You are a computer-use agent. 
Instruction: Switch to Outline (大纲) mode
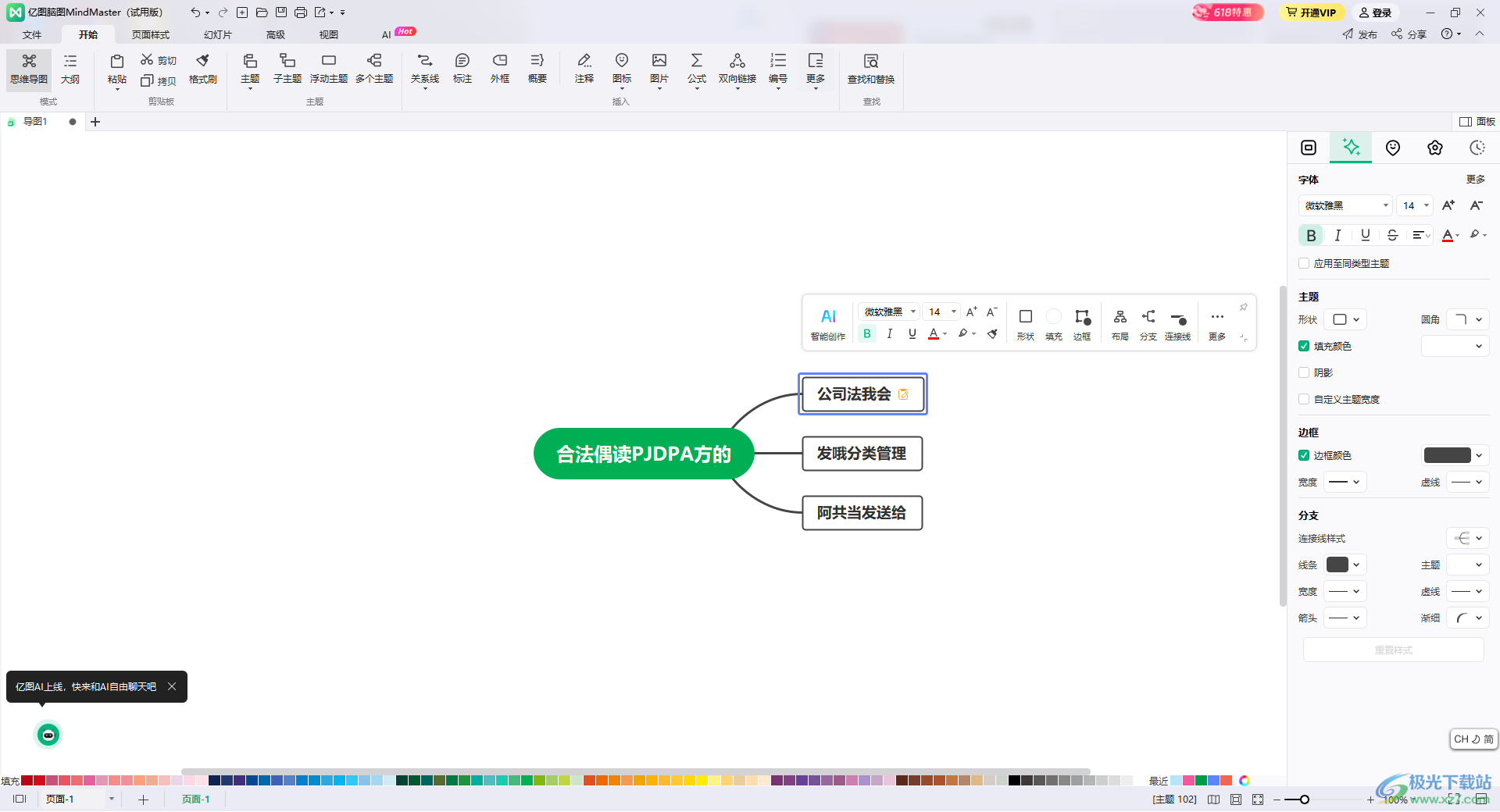70,68
